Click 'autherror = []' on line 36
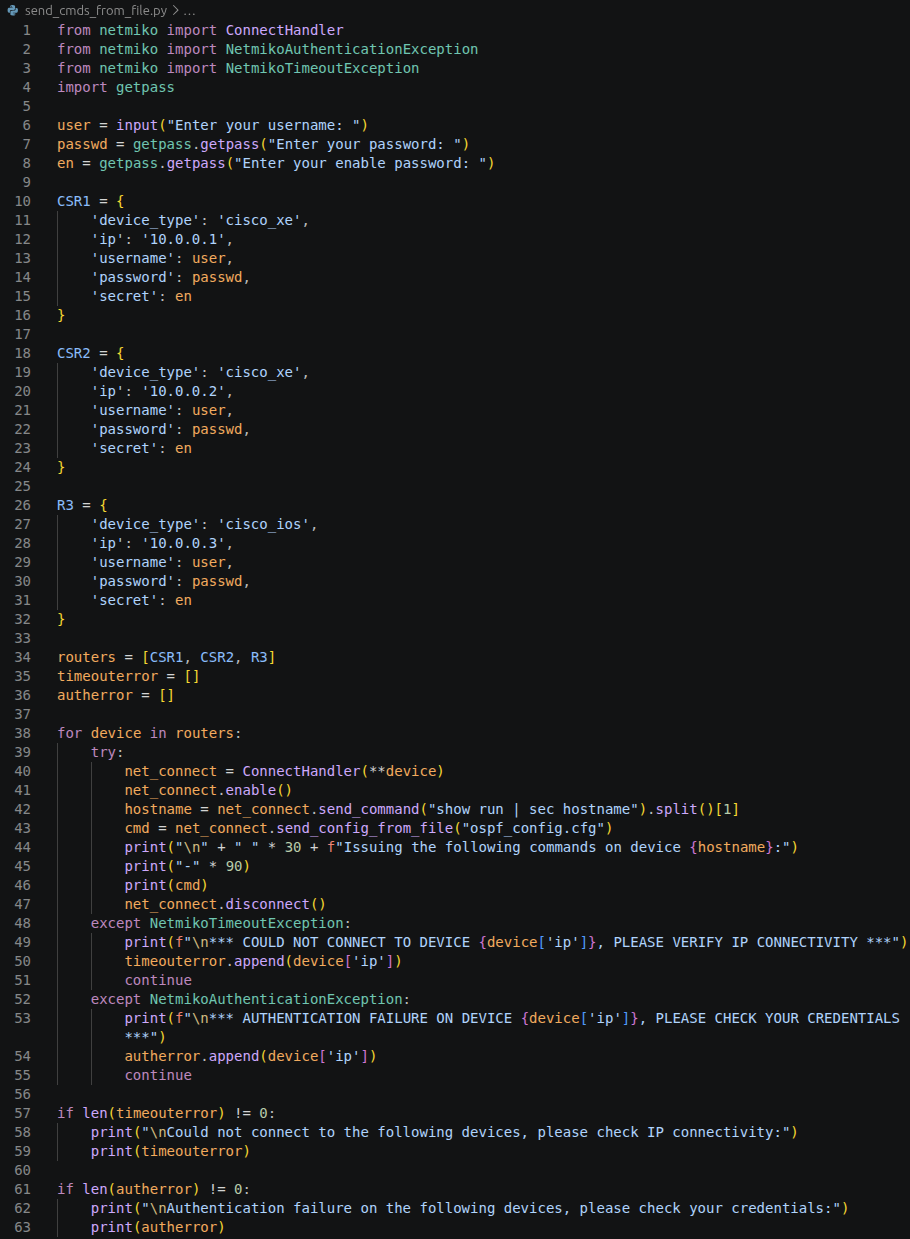This screenshot has height=1239, width=910. (x=116, y=695)
